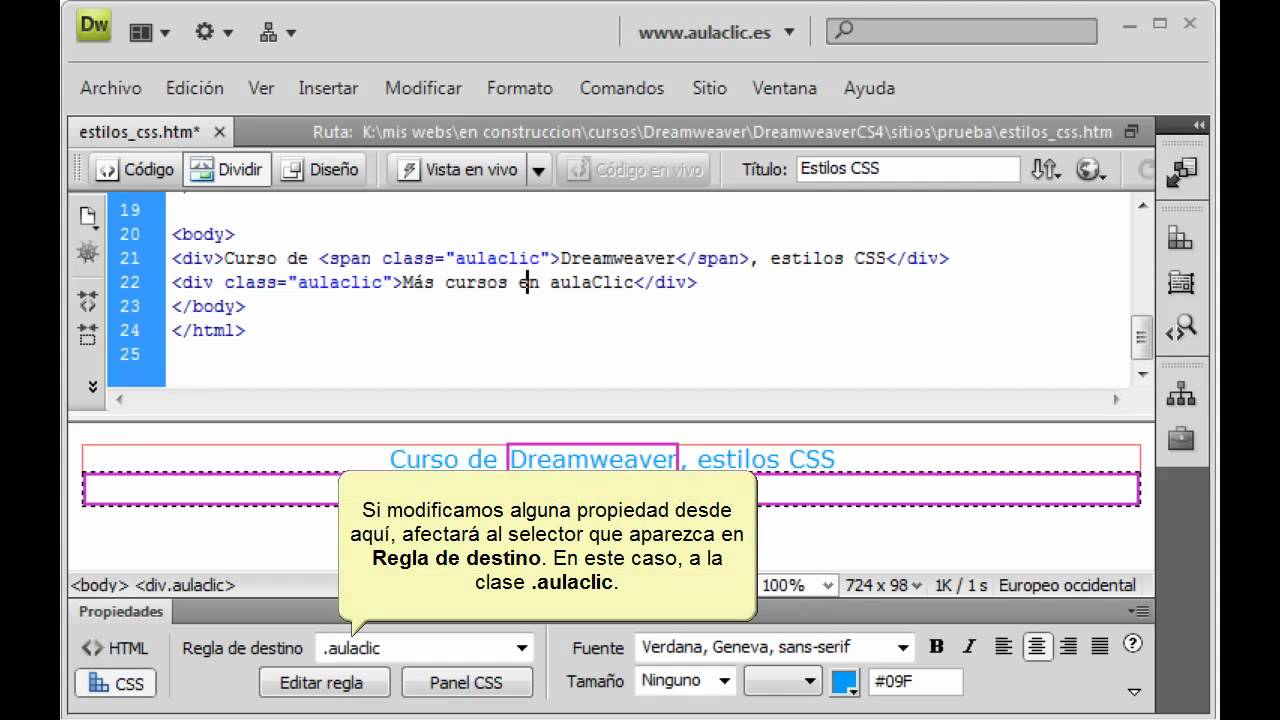The width and height of the screenshot is (1280, 720).
Task: Expand the dock panels double-arrow icon
Action: (1199, 125)
